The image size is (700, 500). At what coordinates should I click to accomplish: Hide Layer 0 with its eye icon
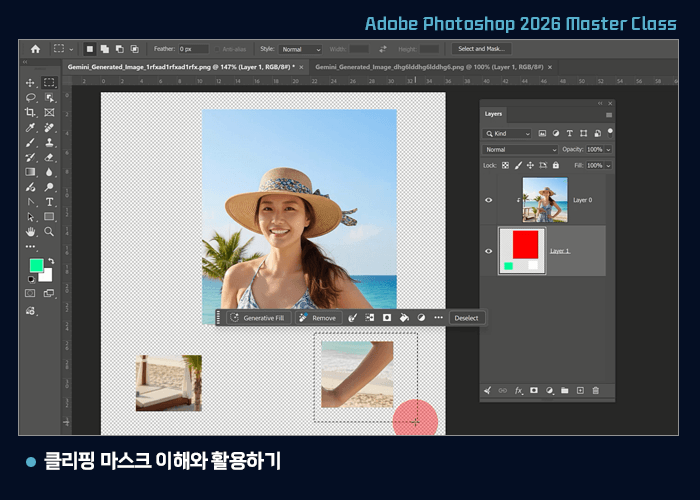(488, 200)
